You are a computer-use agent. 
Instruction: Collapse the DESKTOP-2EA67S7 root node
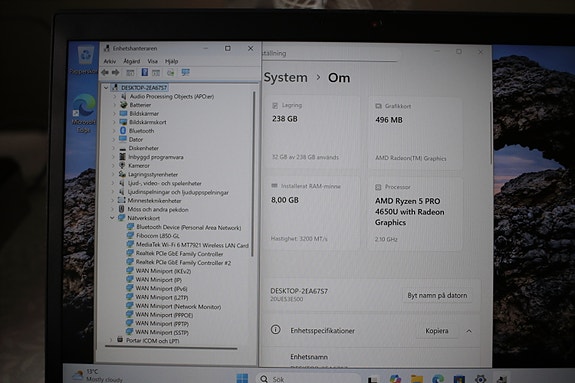[x=106, y=88]
